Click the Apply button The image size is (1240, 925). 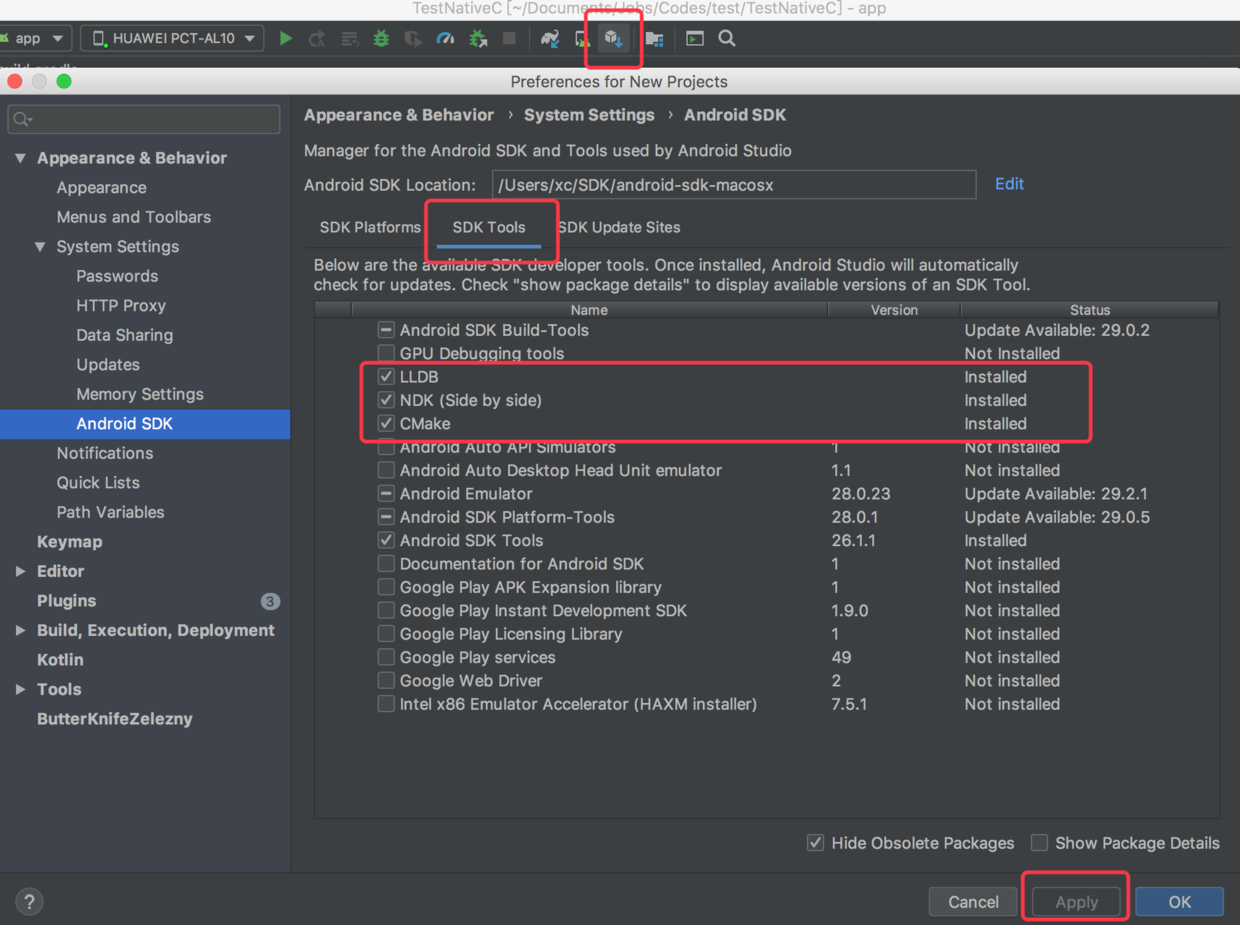pos(1076,902)
